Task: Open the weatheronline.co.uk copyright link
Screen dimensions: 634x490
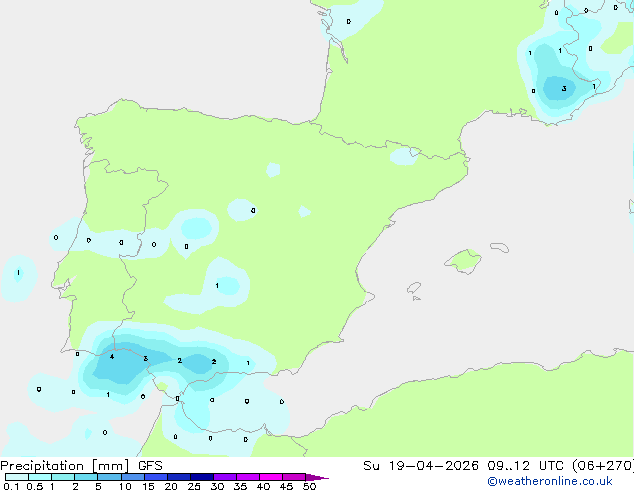Action: pyautogui.click(x=550, y=481)
